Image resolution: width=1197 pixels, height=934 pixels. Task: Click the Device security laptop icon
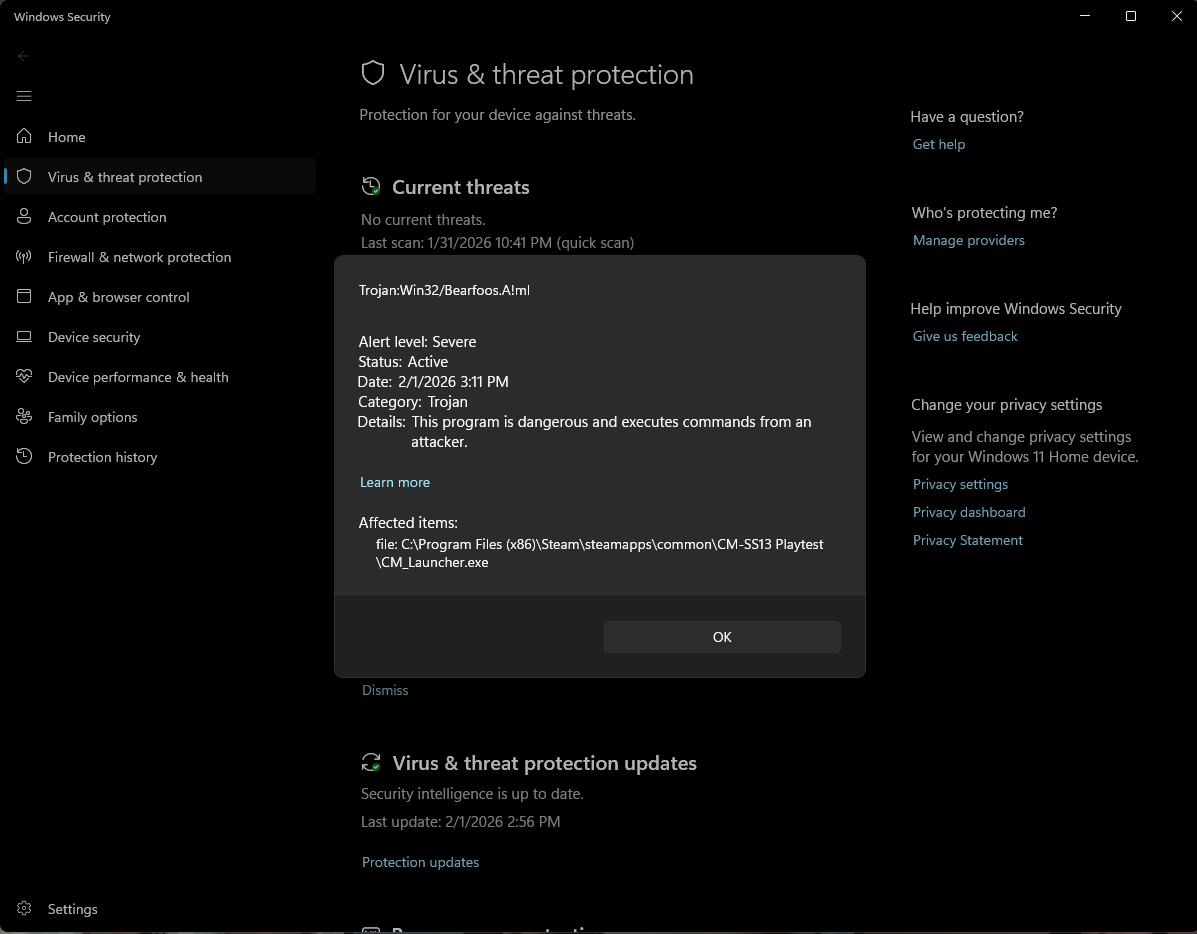(25, 337)
